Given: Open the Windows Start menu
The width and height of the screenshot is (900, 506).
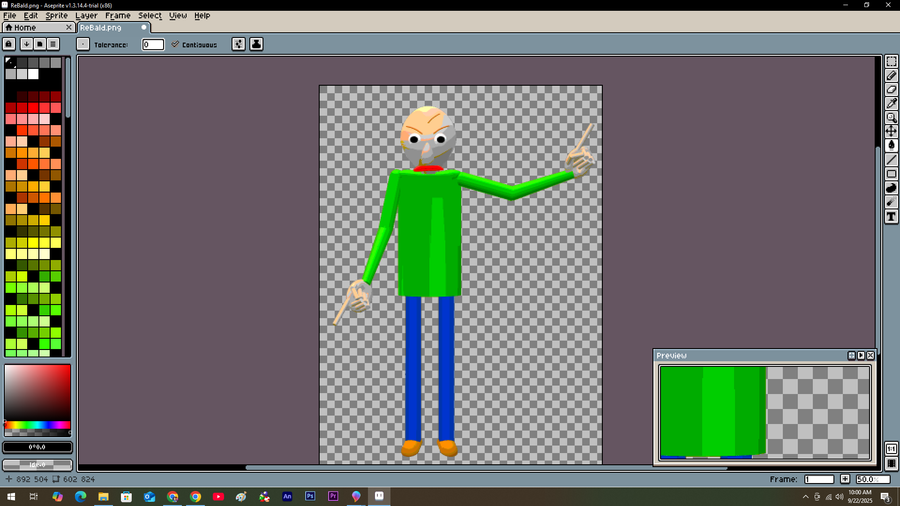Looking at the screenshot, I should tap(11, 496).
